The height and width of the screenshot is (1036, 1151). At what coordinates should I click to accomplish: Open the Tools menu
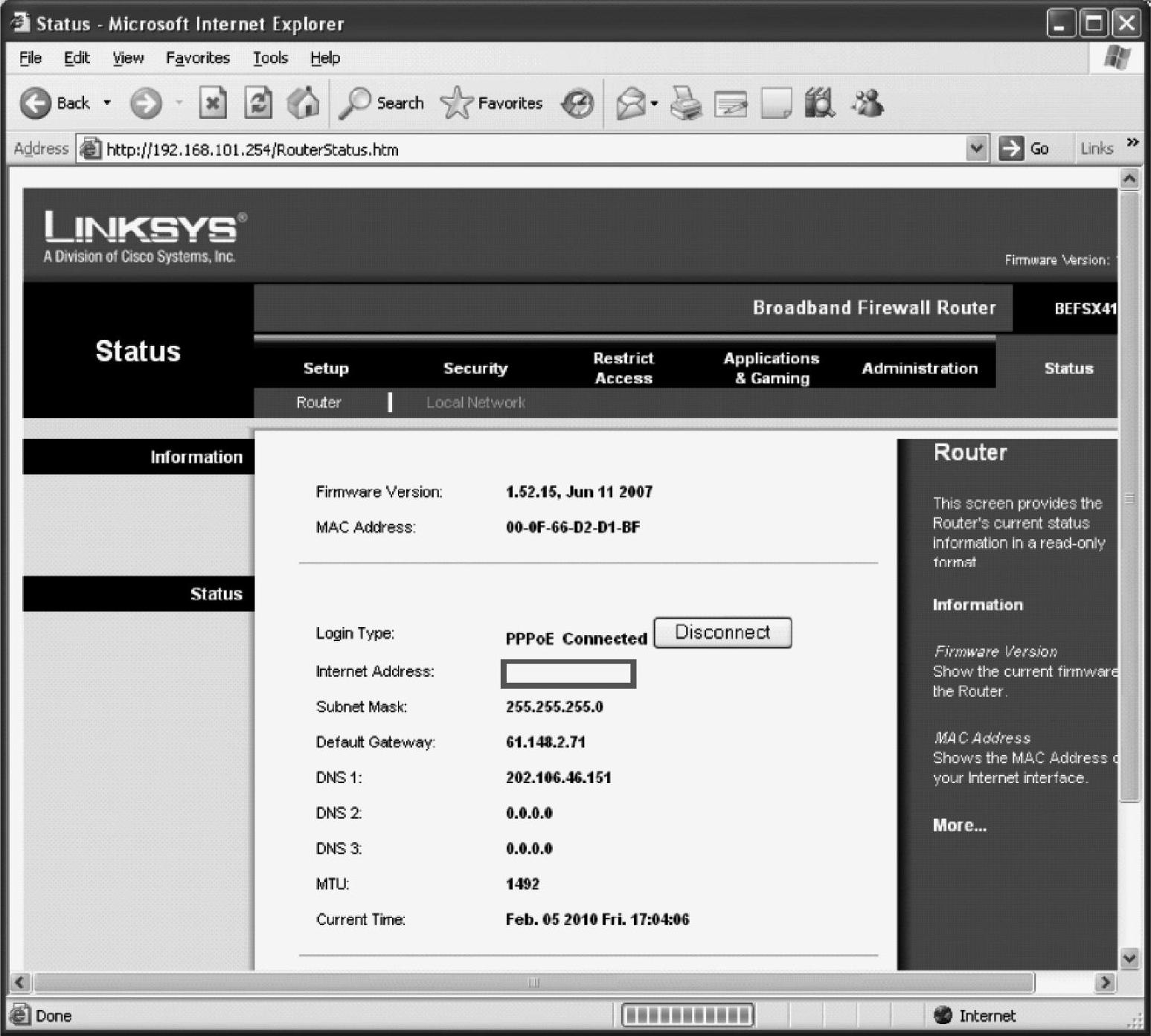[x=270, y=58]
